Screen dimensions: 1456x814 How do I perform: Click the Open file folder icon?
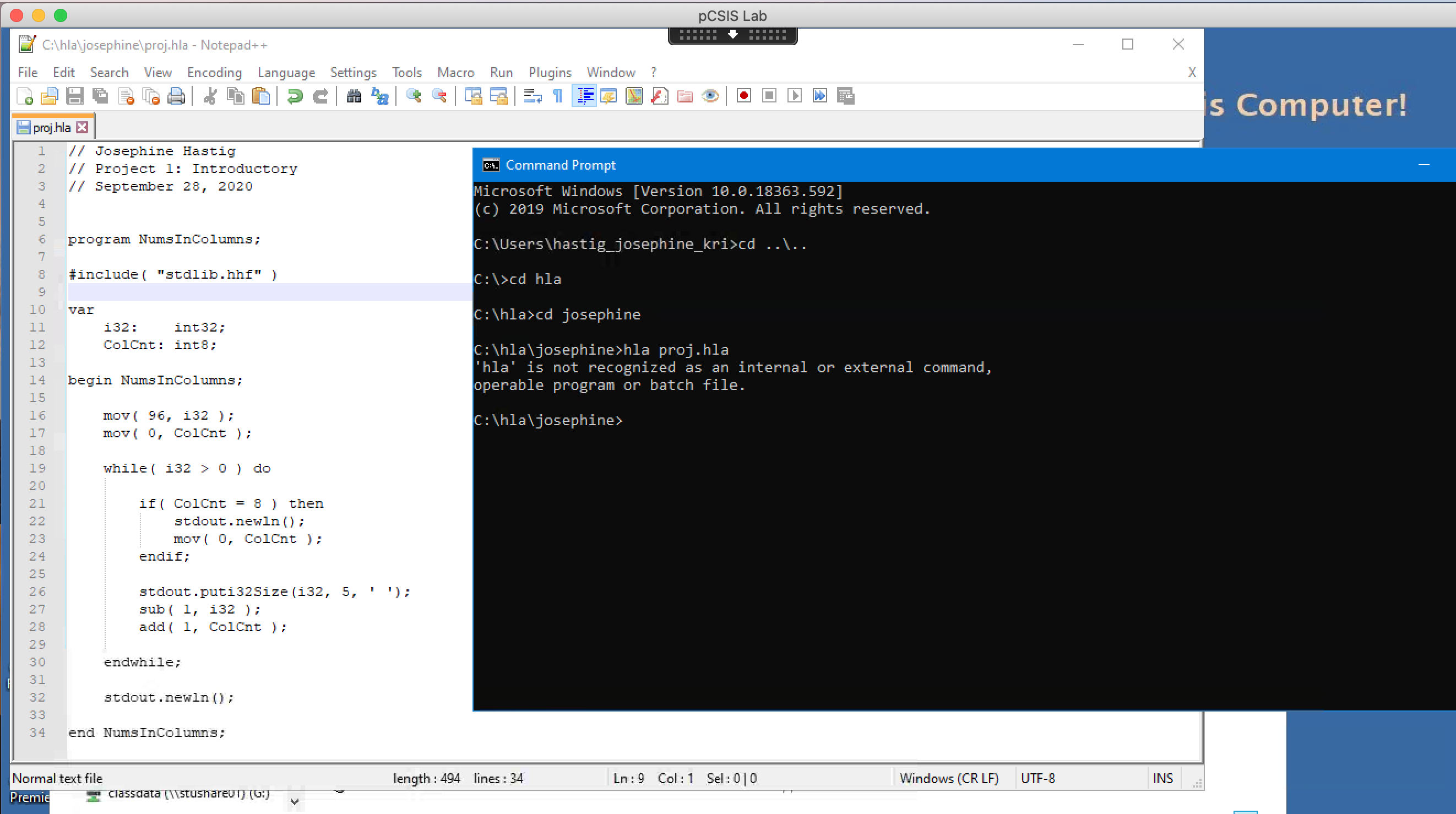[x=50, y=96]
